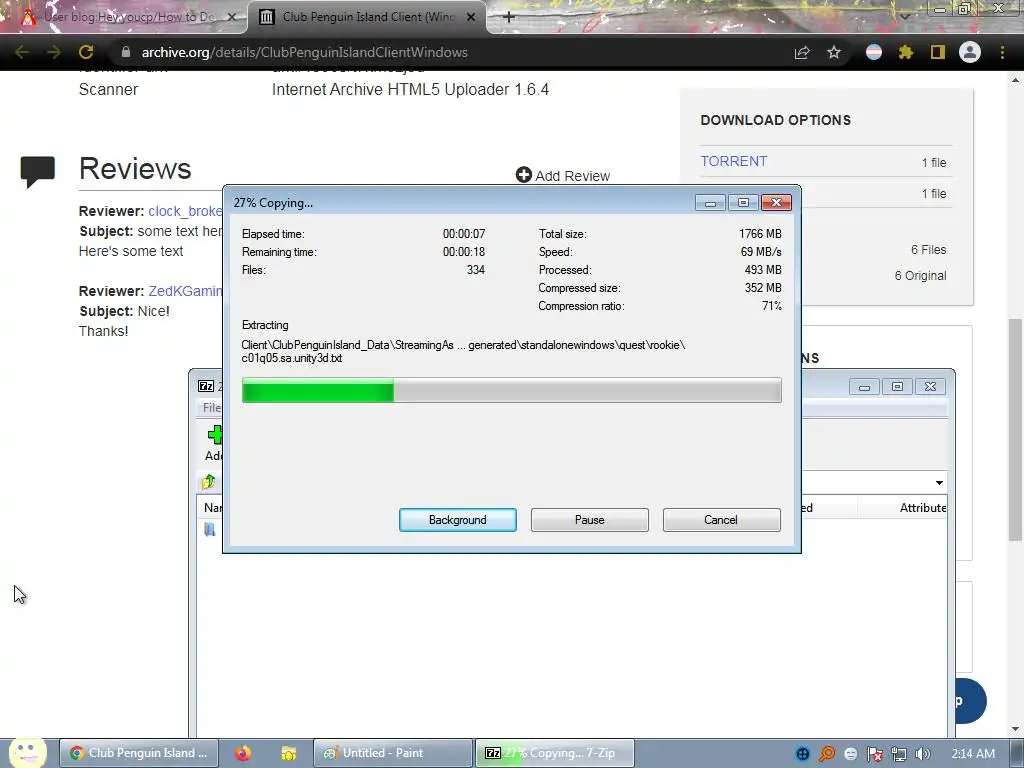Open the TORRENT download option
1024x768 pixels.
(734, 161)
